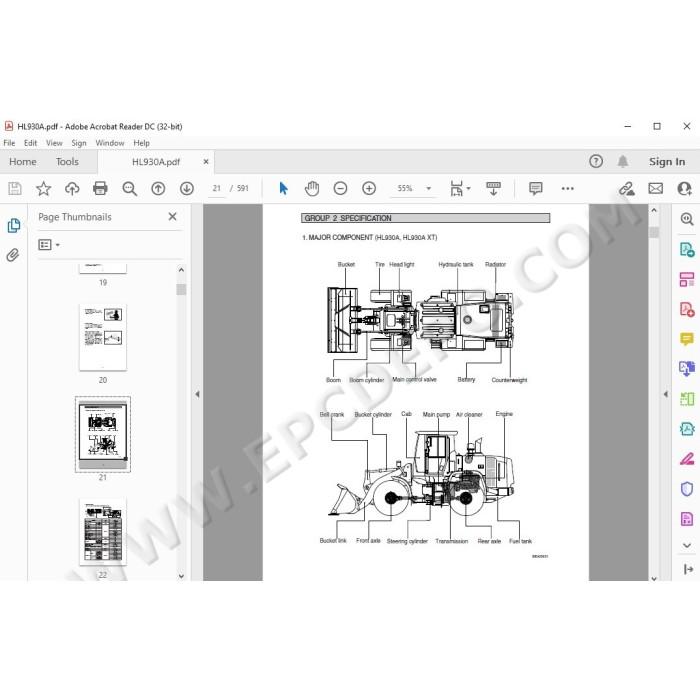Open Protect shield tool in right pane
The image size is (700, 700).
click(687, 489)
